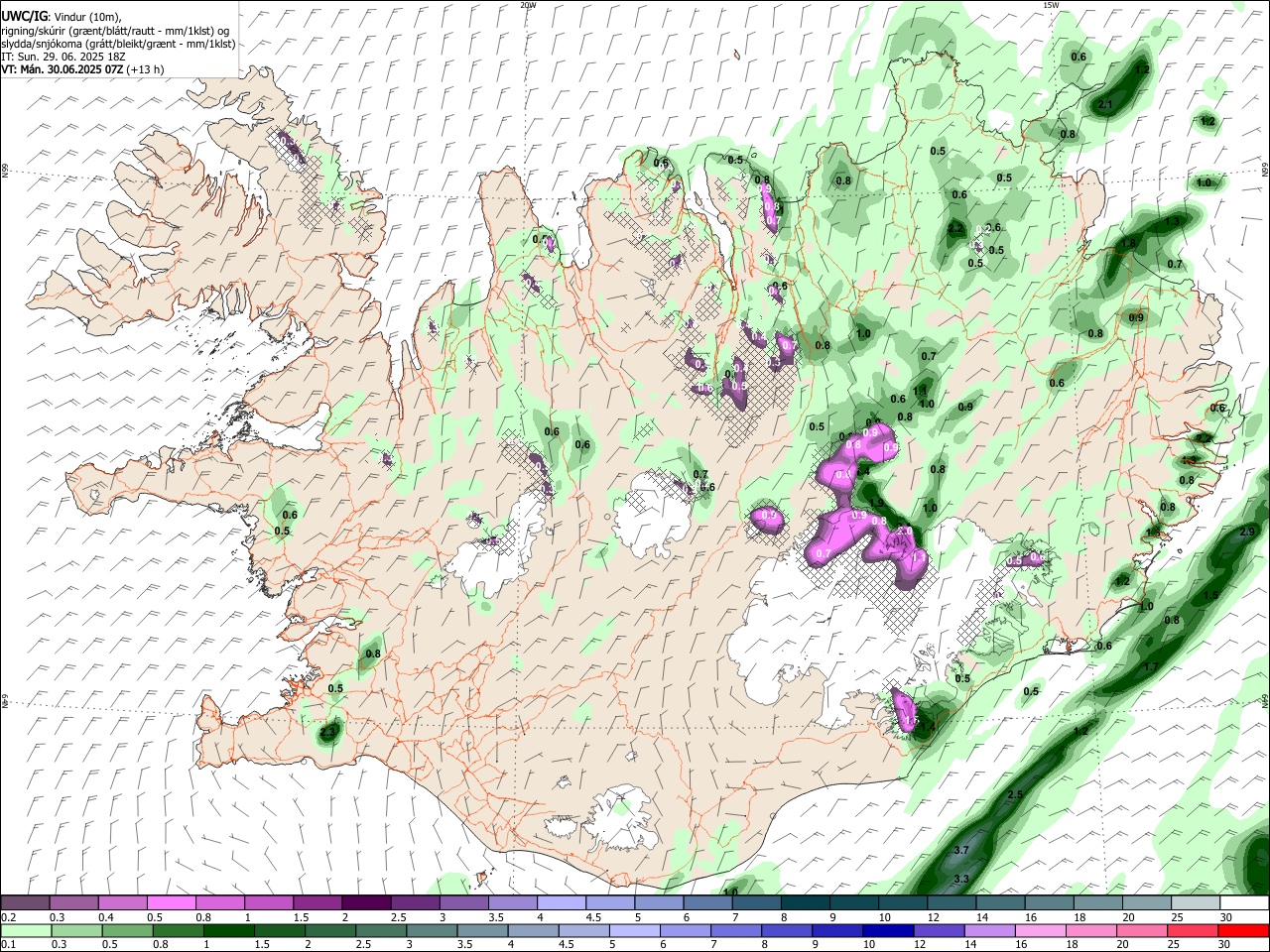This screenshot has width=1270, height=952.
Task: Click the 'IT: Sun. 29. 06. 2025 18Z' line
Action: pos(63,57)
